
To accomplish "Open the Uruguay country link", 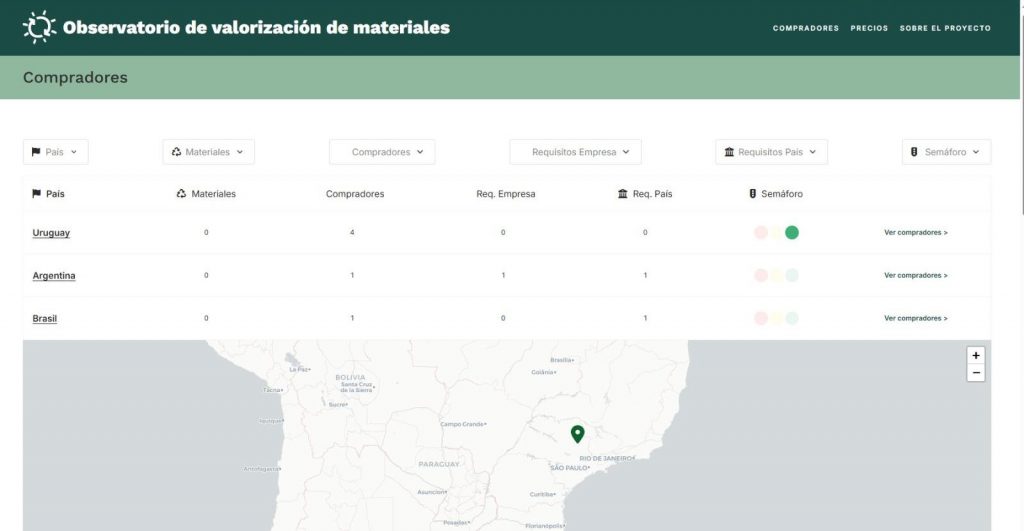I will [x=51, y=233].
